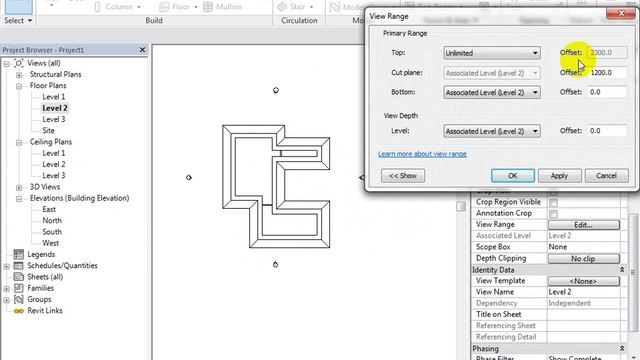Open the View Depth Level dropdown
Screen dimensions: 640x360
point(492,131)
